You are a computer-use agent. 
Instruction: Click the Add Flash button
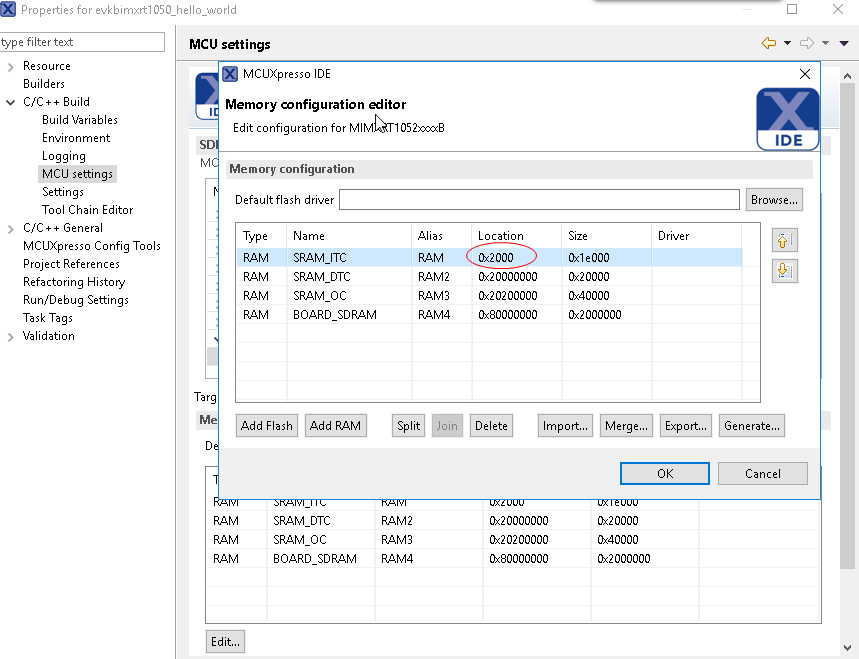click(x=267, y=426)
